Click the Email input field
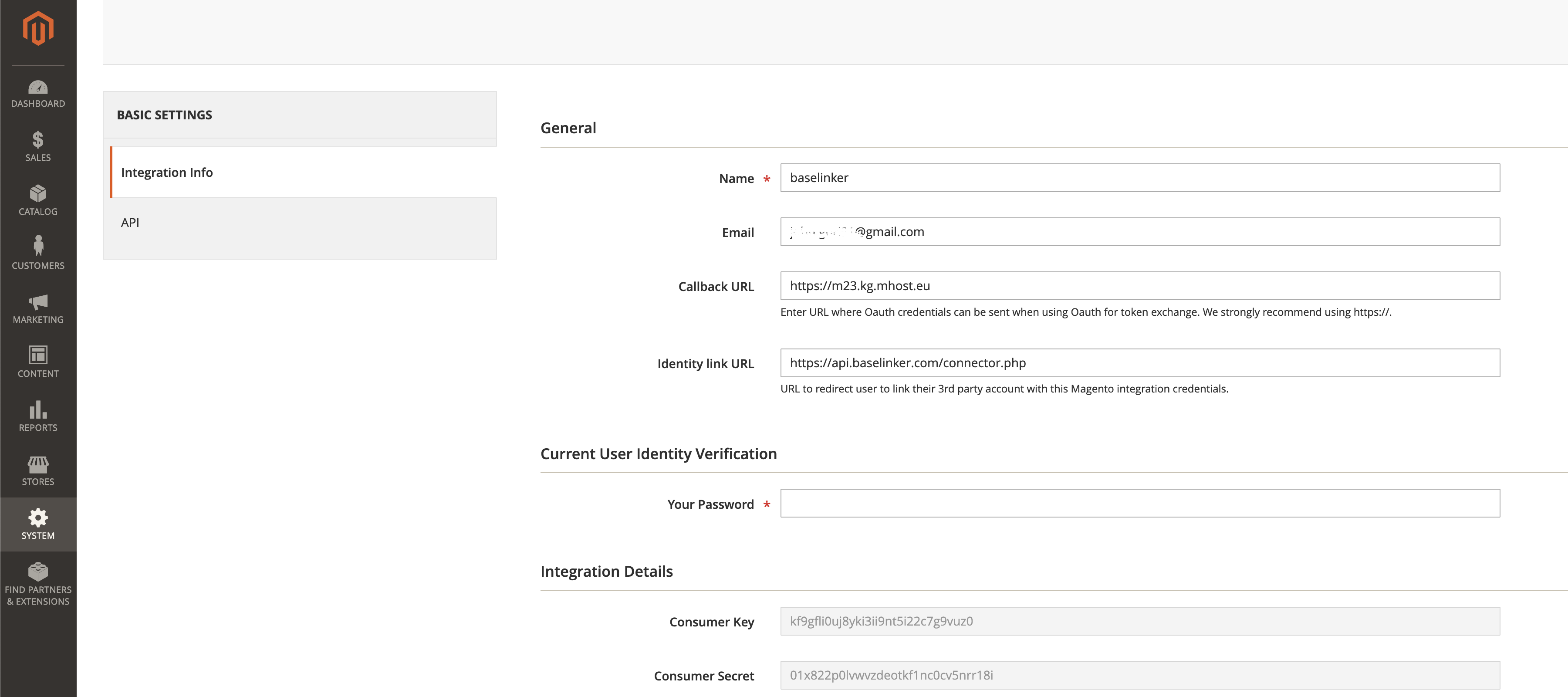 tap(1139, 232)
